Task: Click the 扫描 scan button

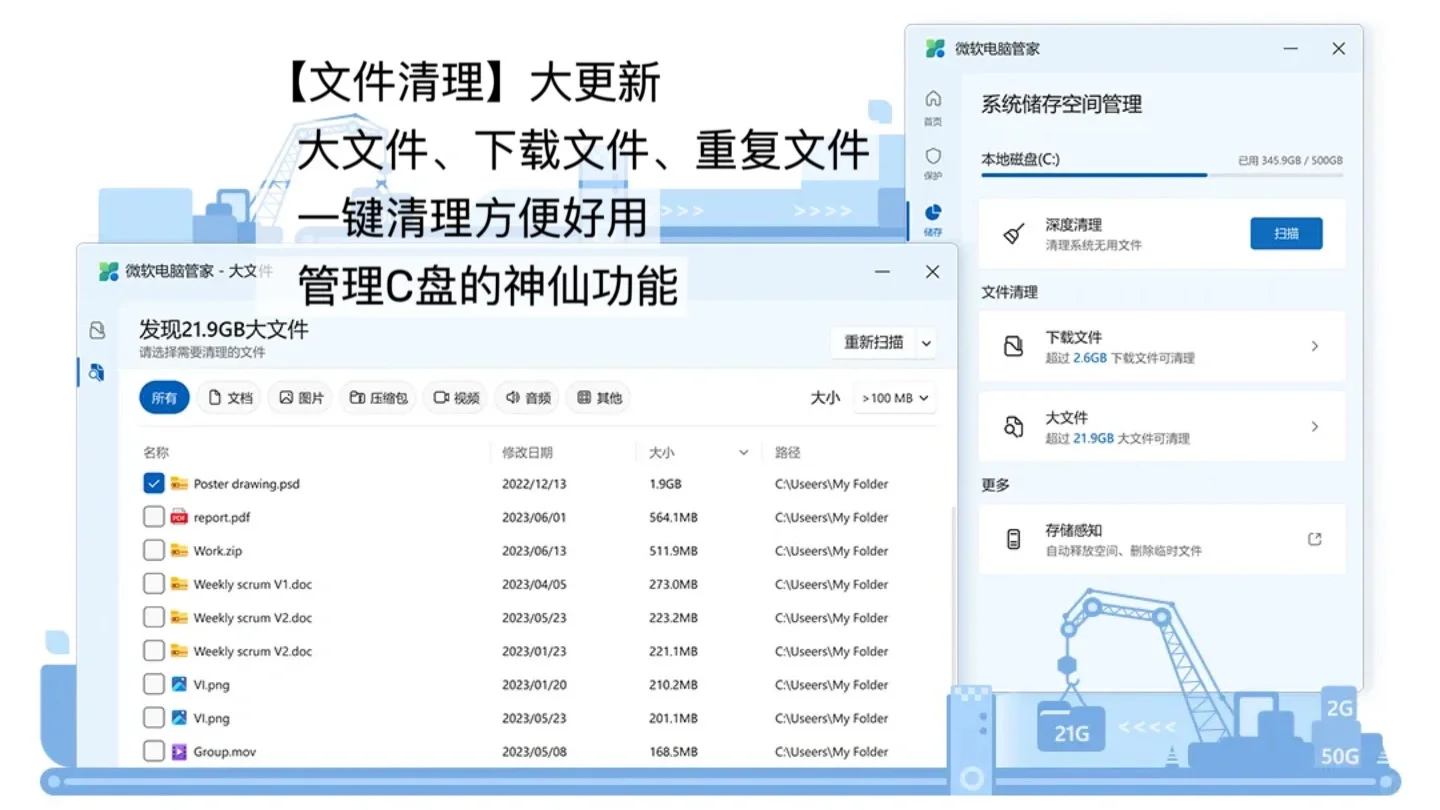Action: 1286,233
